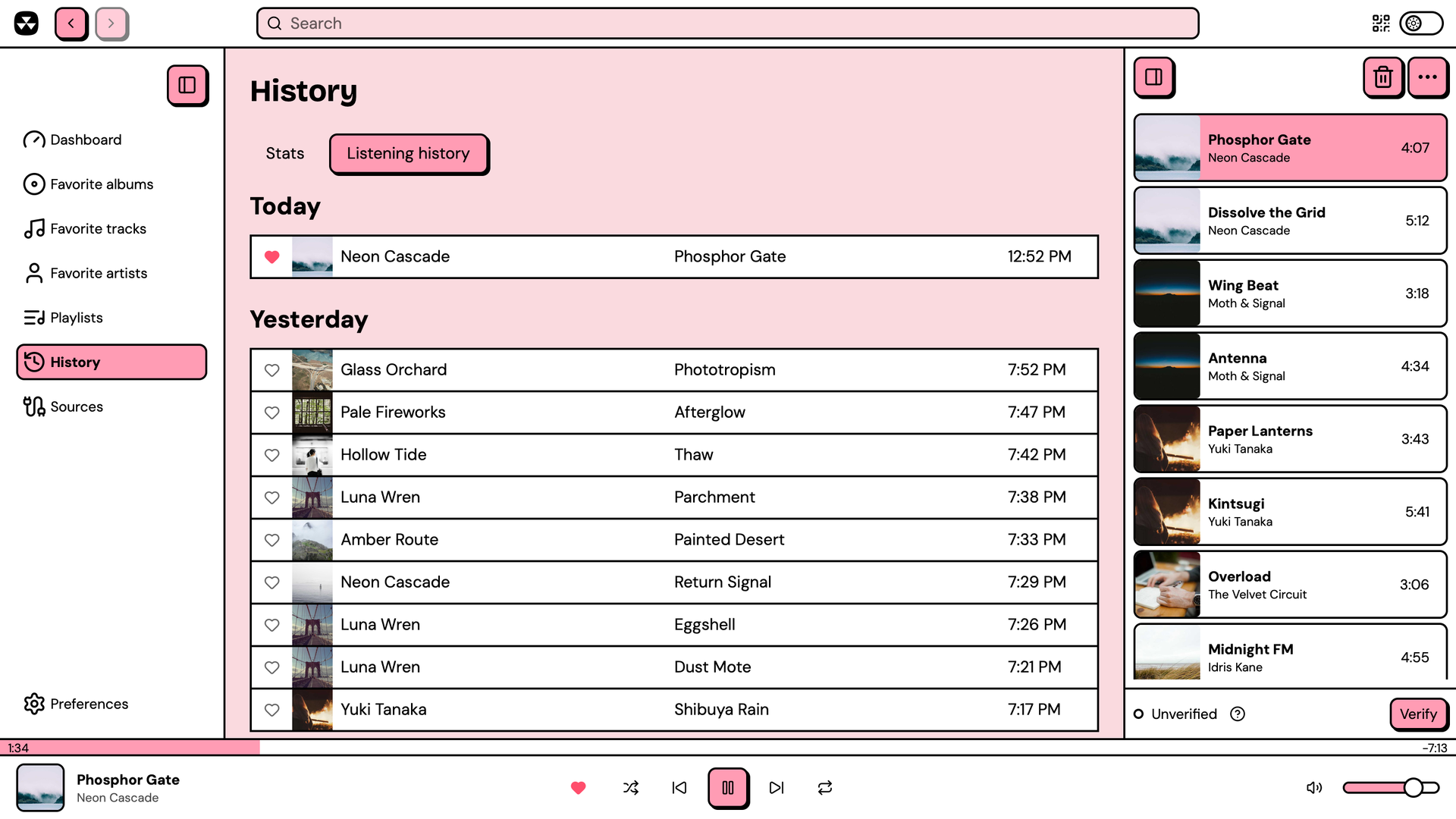Click the Verify button
The height and width of the screenshot is (819, 1456).
1418,714
